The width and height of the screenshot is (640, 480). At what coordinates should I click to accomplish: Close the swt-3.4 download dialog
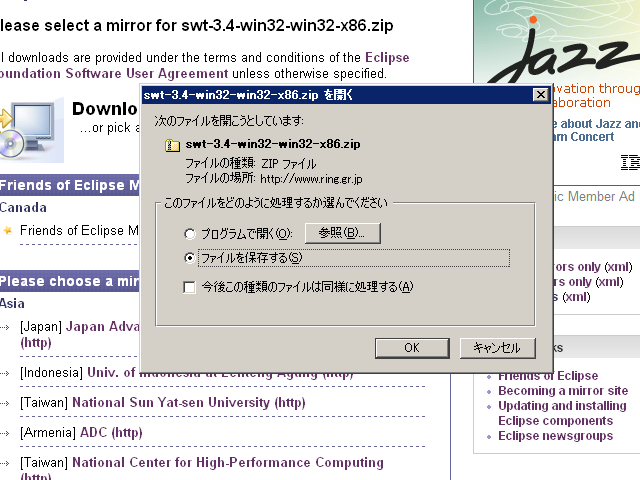(x=540, y=95)
